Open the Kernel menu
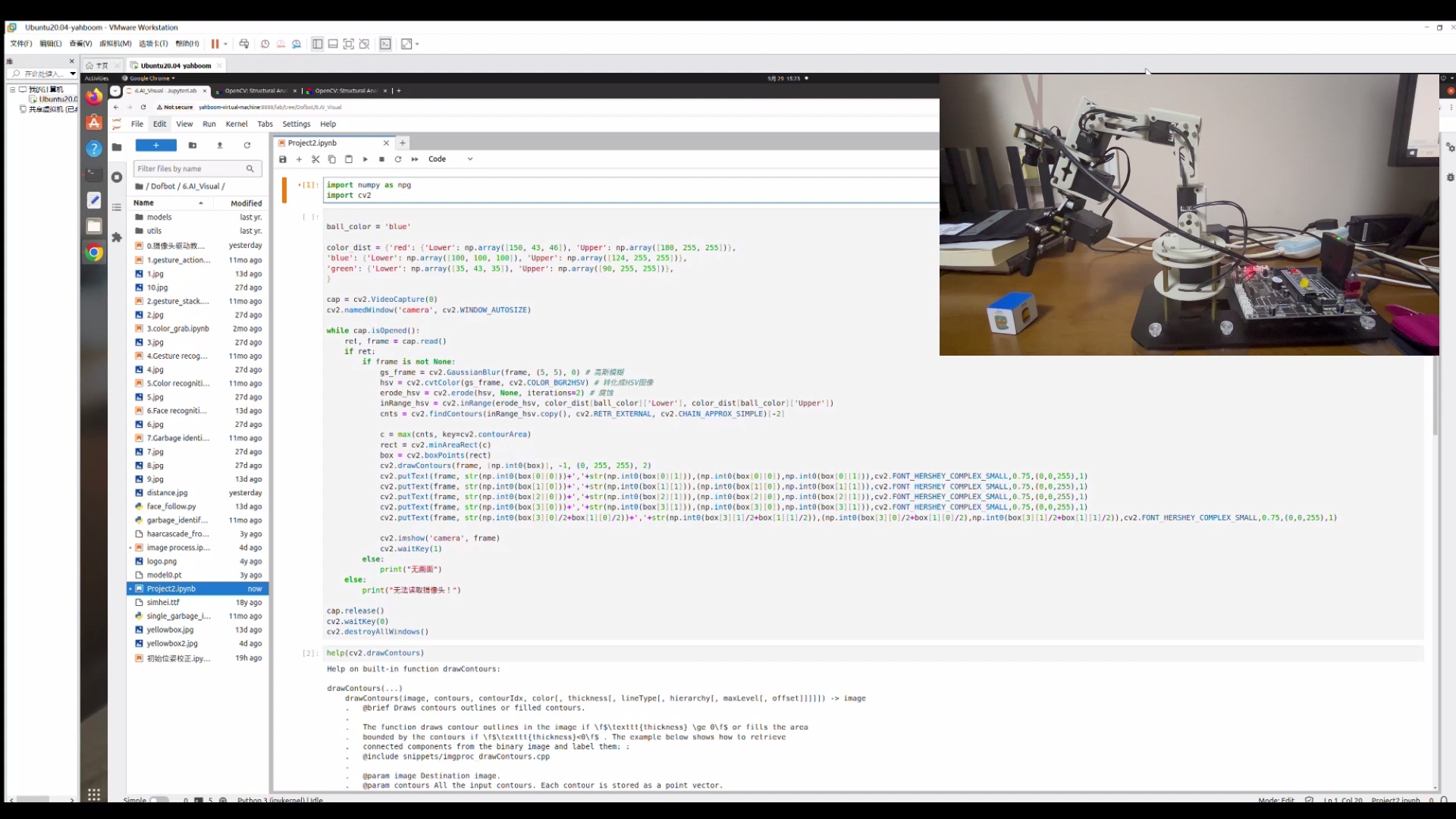 pyautogui.click(x=237, y=124)
